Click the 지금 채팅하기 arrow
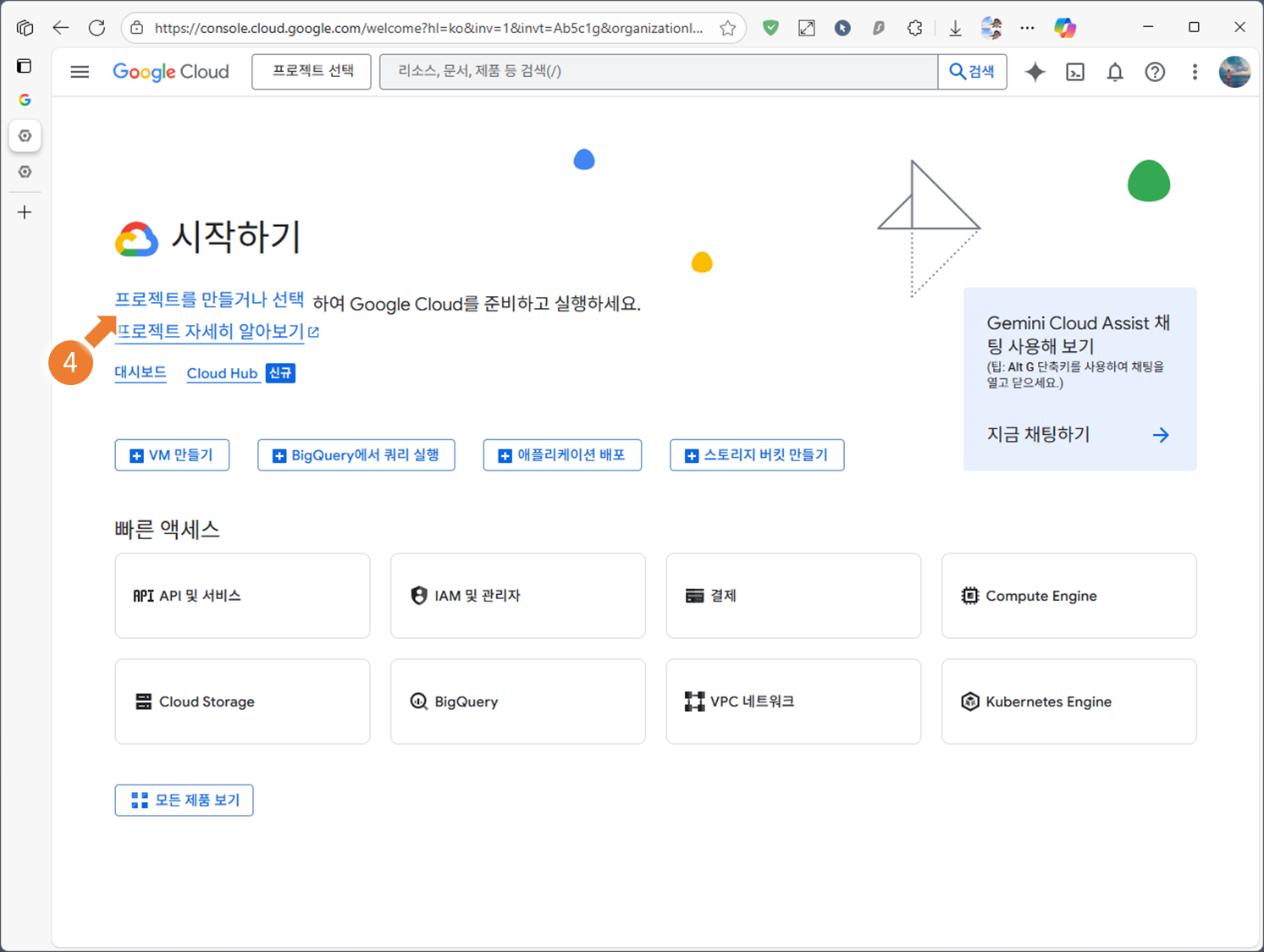Image resolution: width=1264 pixels, height=952 pixels. [x=1161, y=435]
